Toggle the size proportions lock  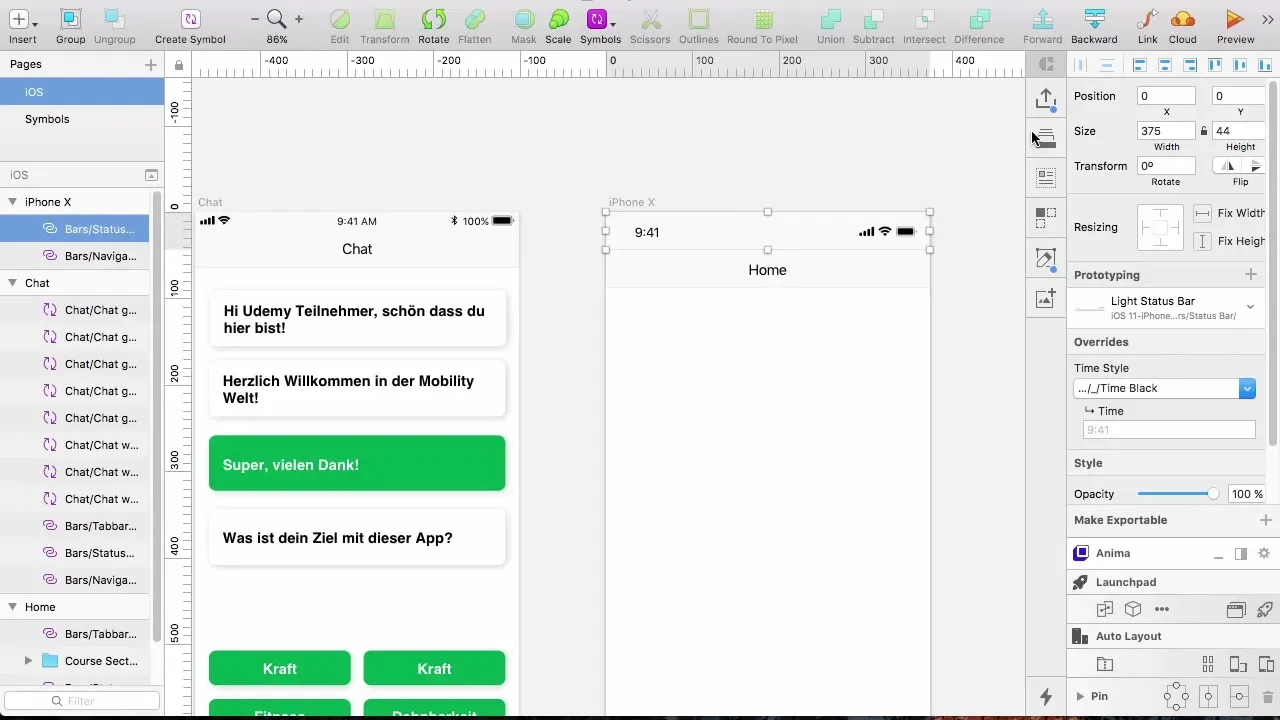1204,131
